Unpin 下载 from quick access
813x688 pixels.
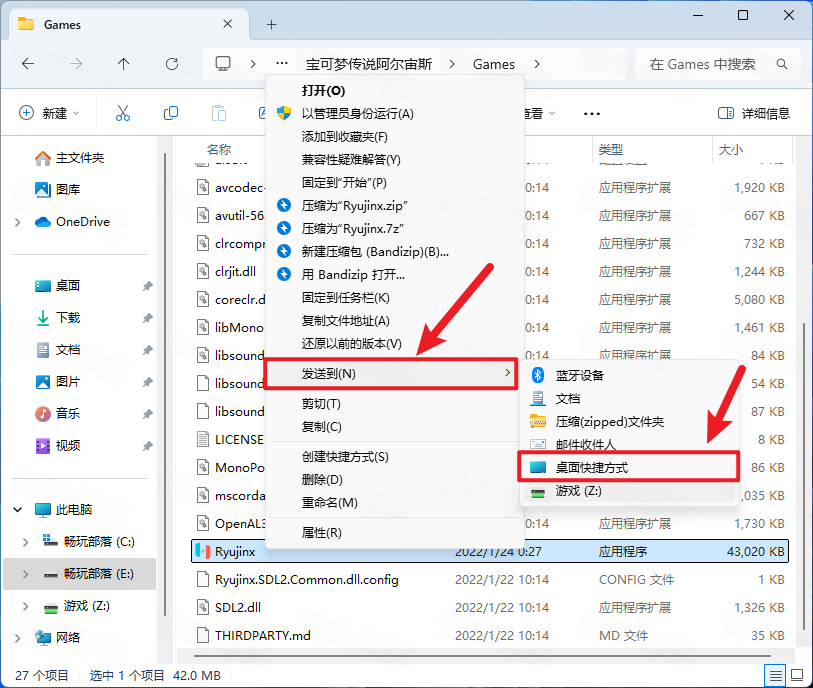148,318
